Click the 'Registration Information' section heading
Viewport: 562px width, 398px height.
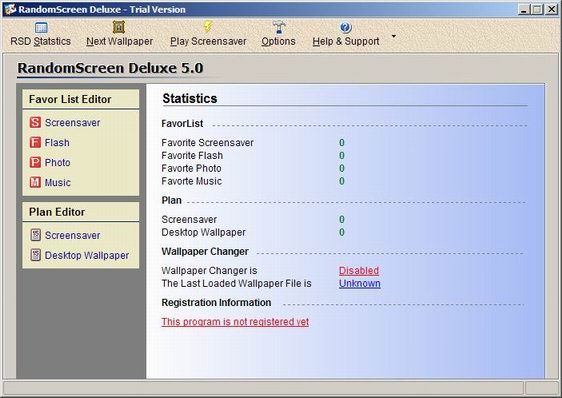[216, 303]
